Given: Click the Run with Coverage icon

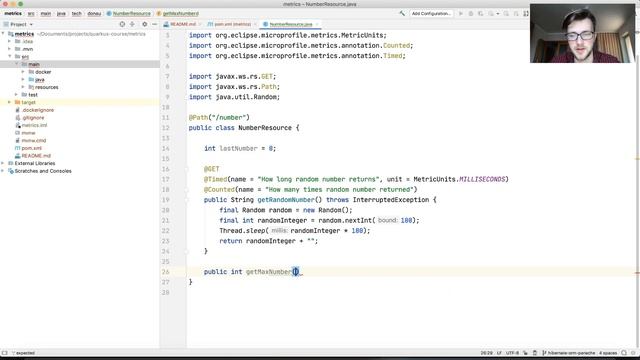Looking at the screenshot, I should [480, 13].
